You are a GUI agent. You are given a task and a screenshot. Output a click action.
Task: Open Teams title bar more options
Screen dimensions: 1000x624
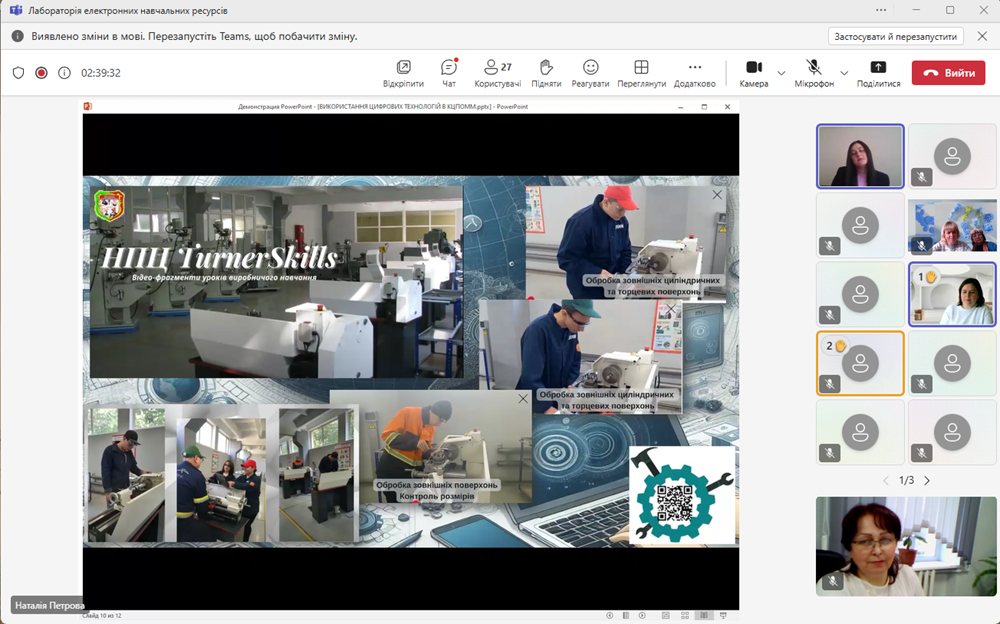pos(881,10)
